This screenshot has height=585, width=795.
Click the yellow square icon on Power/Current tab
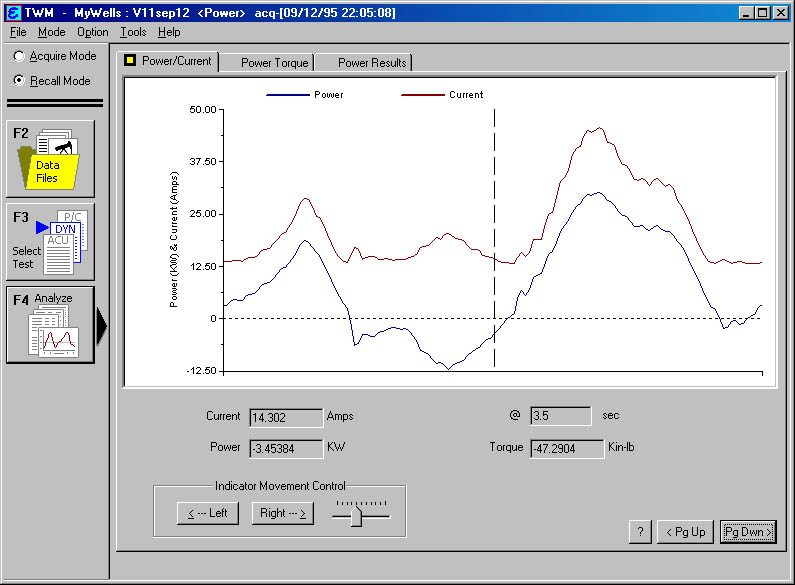coord(130,61)
